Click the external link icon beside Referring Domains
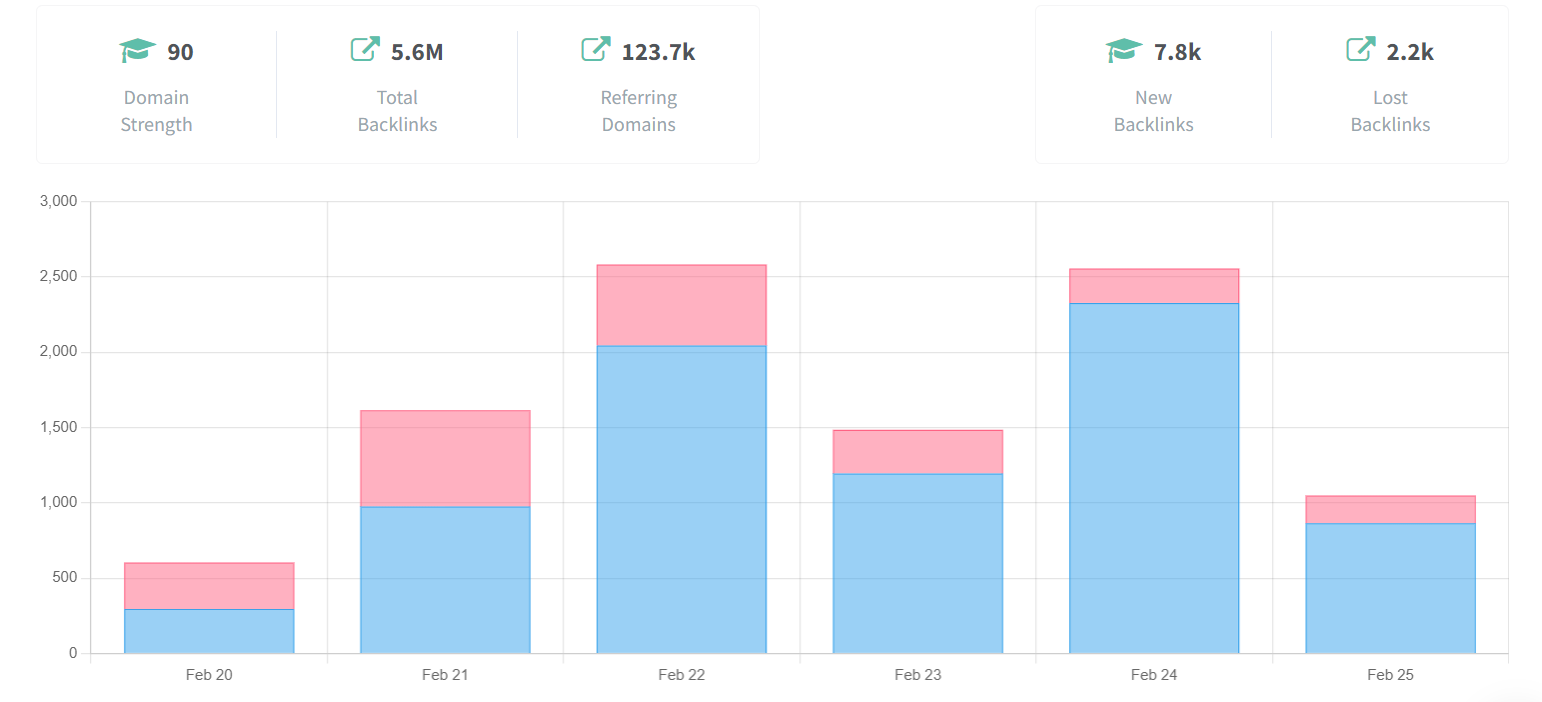The image size is (1542, 702). tap(597, 48)
